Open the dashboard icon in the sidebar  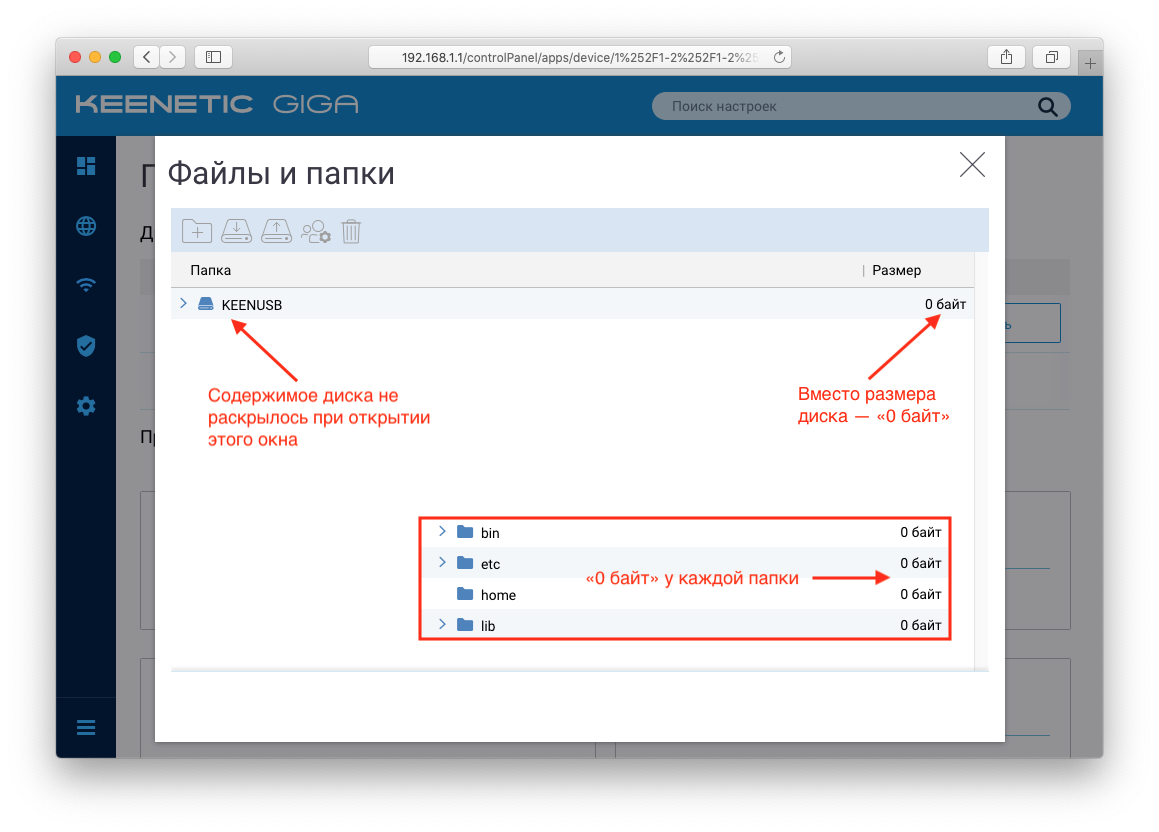(86, 166)
